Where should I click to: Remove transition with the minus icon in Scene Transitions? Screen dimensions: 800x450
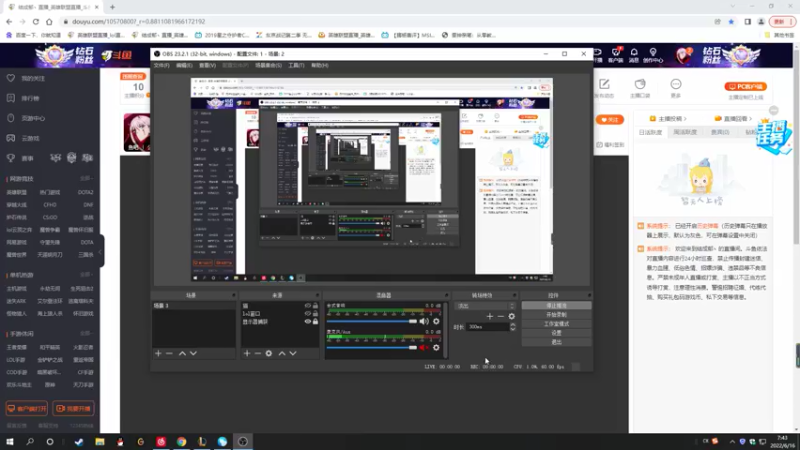(501, 316)
